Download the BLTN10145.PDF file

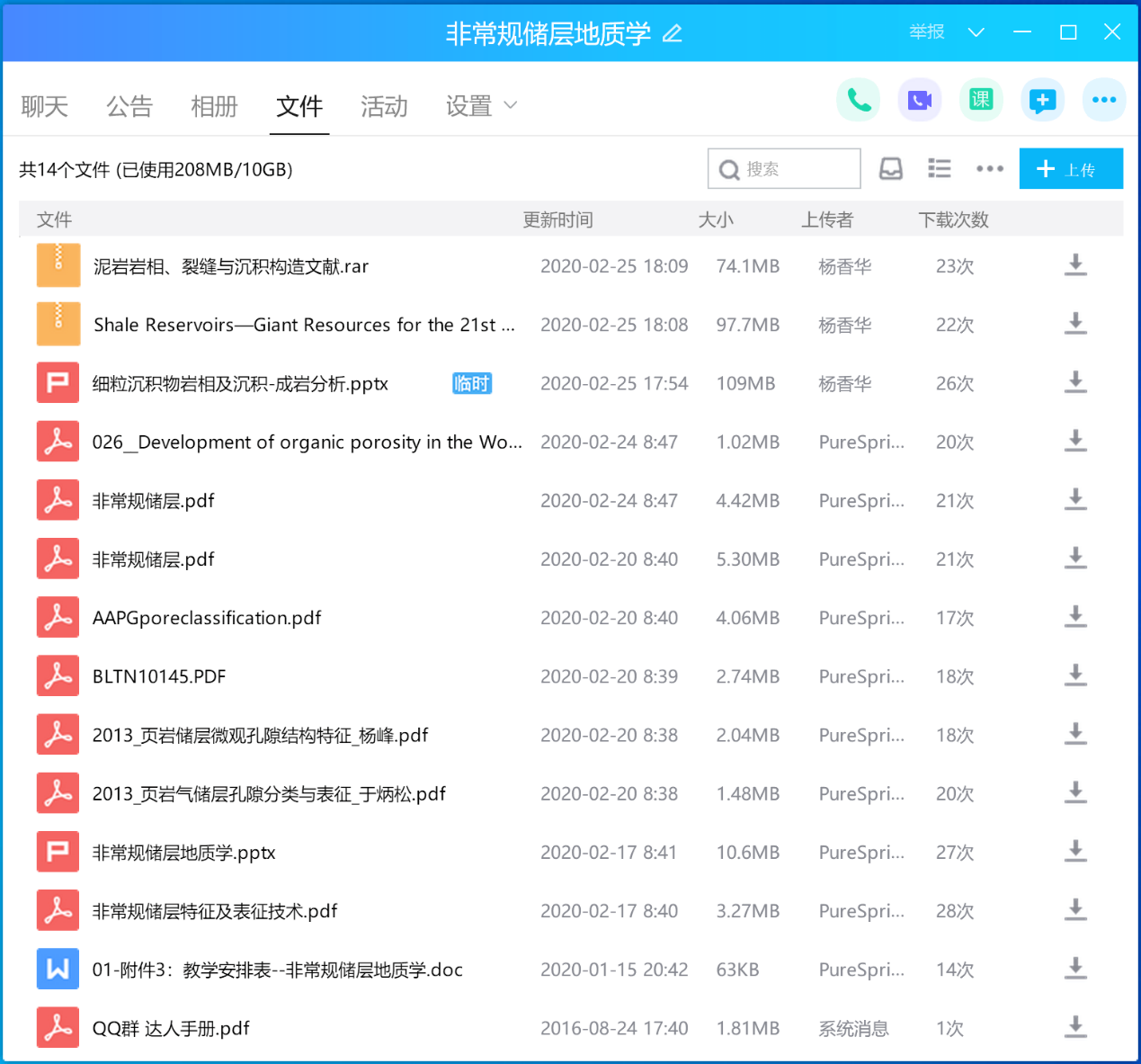point(1075,676)
